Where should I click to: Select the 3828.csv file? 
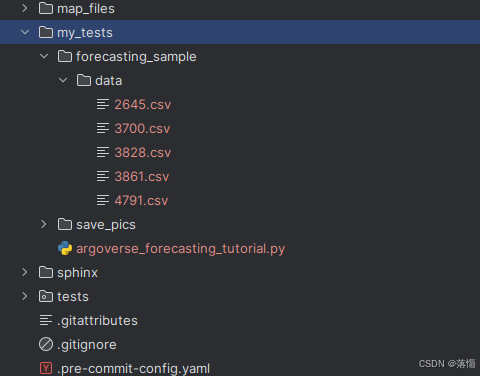pos(143,153)
